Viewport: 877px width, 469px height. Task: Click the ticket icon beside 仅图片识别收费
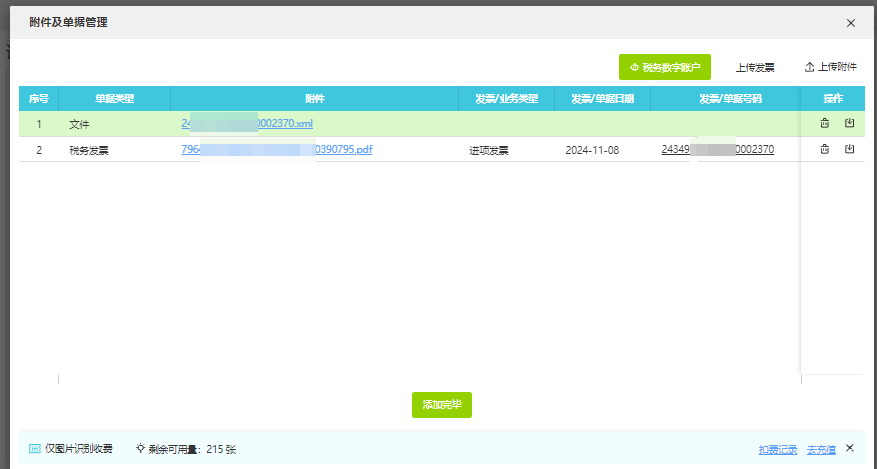(35, 448)
